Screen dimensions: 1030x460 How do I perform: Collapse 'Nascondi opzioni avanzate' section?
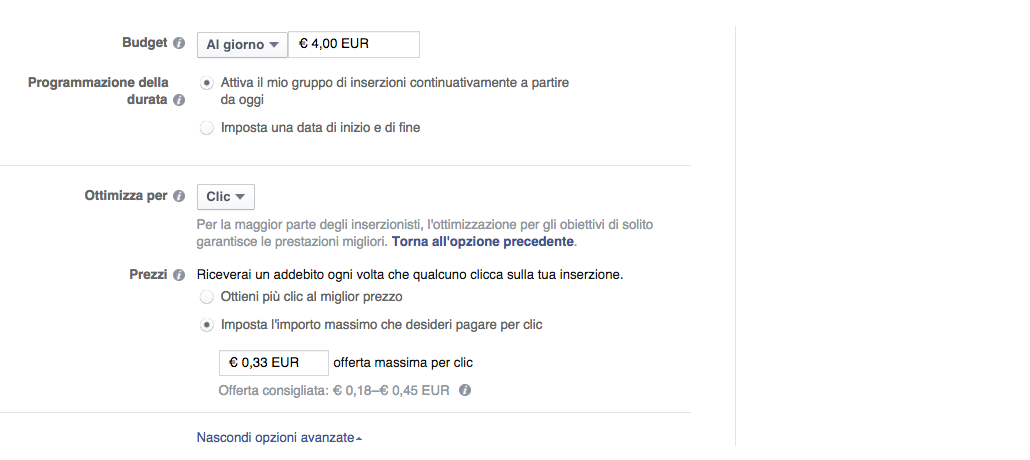pos(279,438)
